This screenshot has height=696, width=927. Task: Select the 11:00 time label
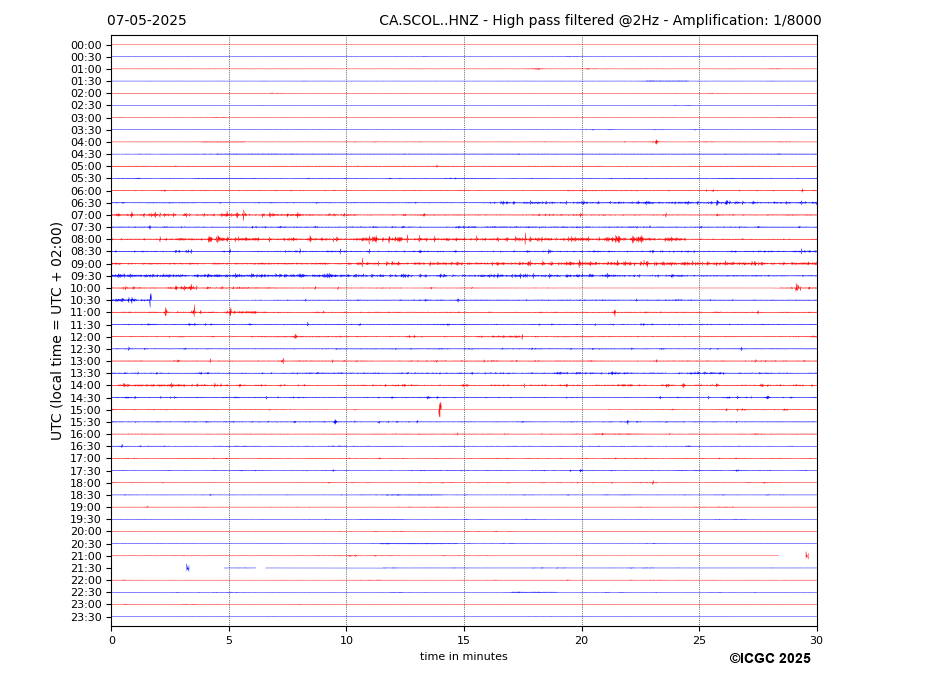click(x=86, y=312)
